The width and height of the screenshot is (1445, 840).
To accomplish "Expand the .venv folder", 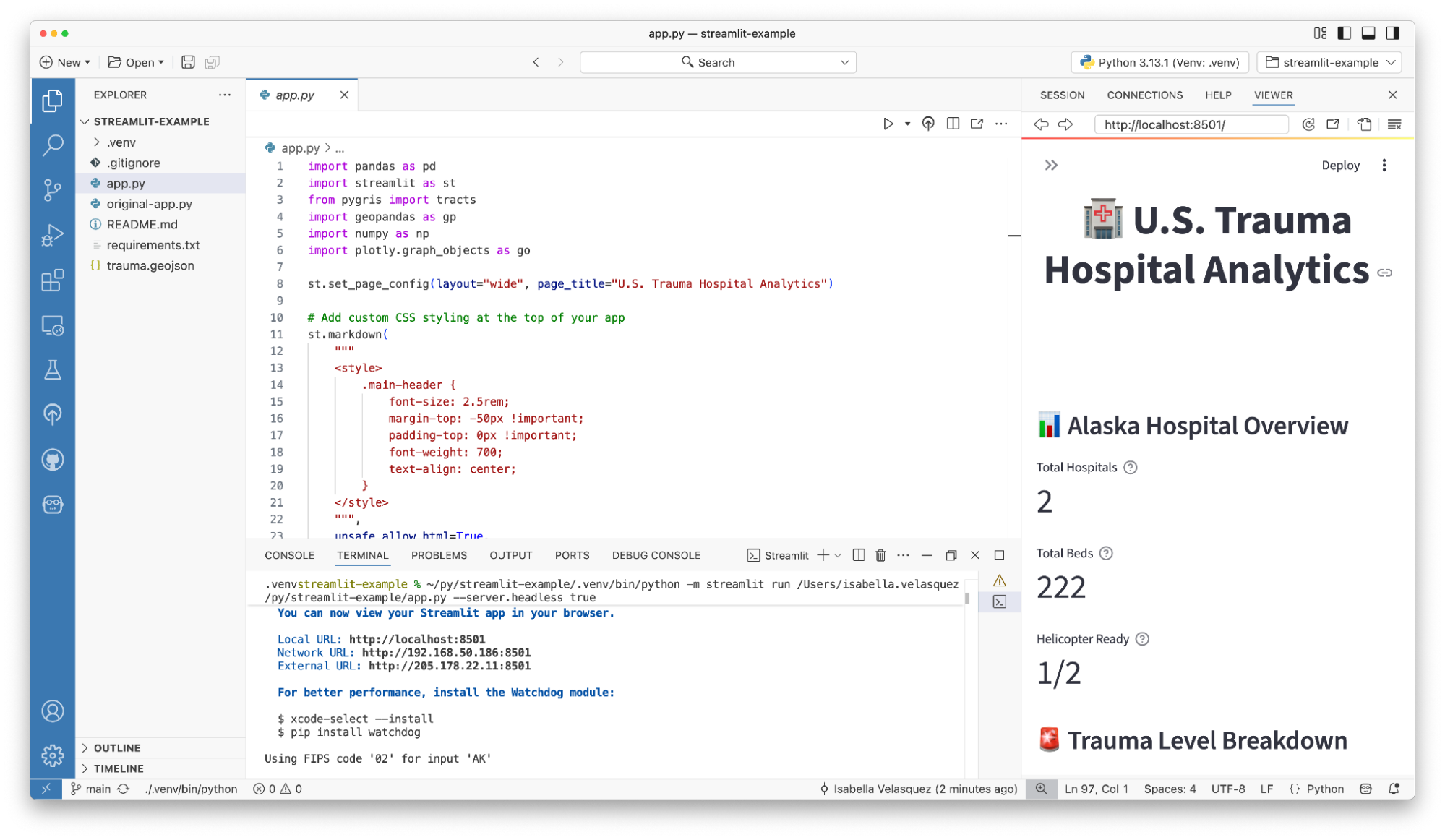I will 121,142.
